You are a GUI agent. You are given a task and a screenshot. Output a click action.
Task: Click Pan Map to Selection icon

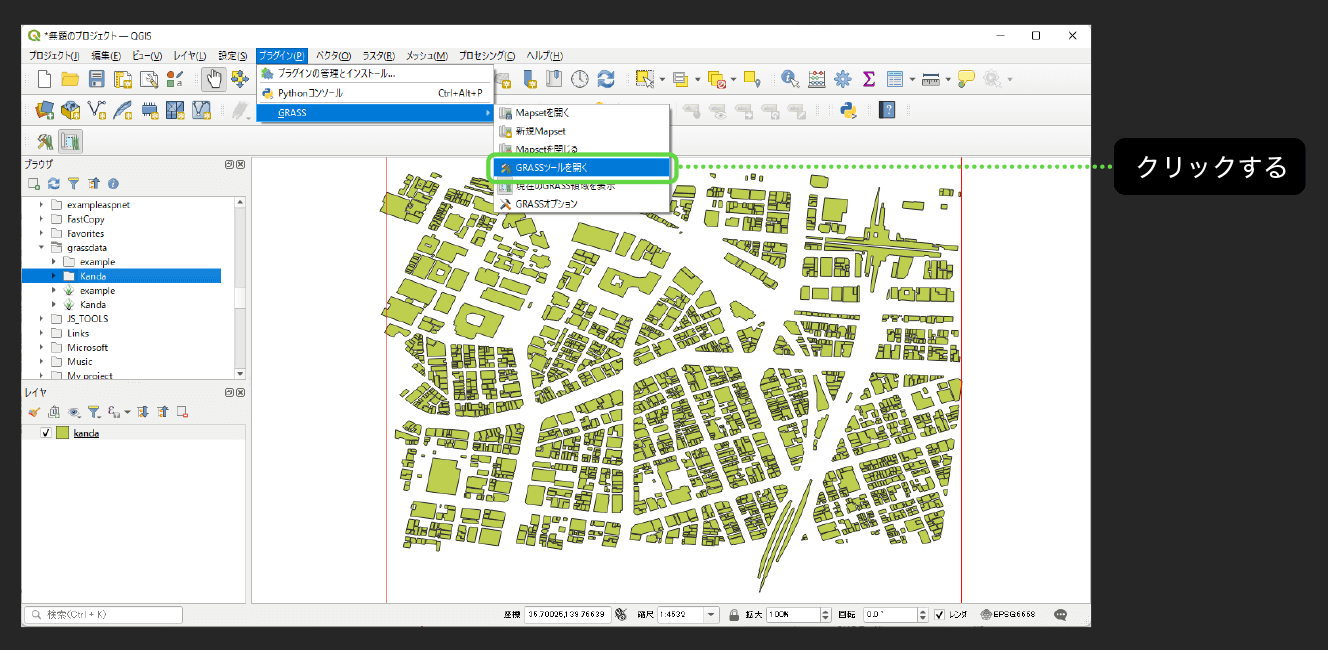point(240,79)
